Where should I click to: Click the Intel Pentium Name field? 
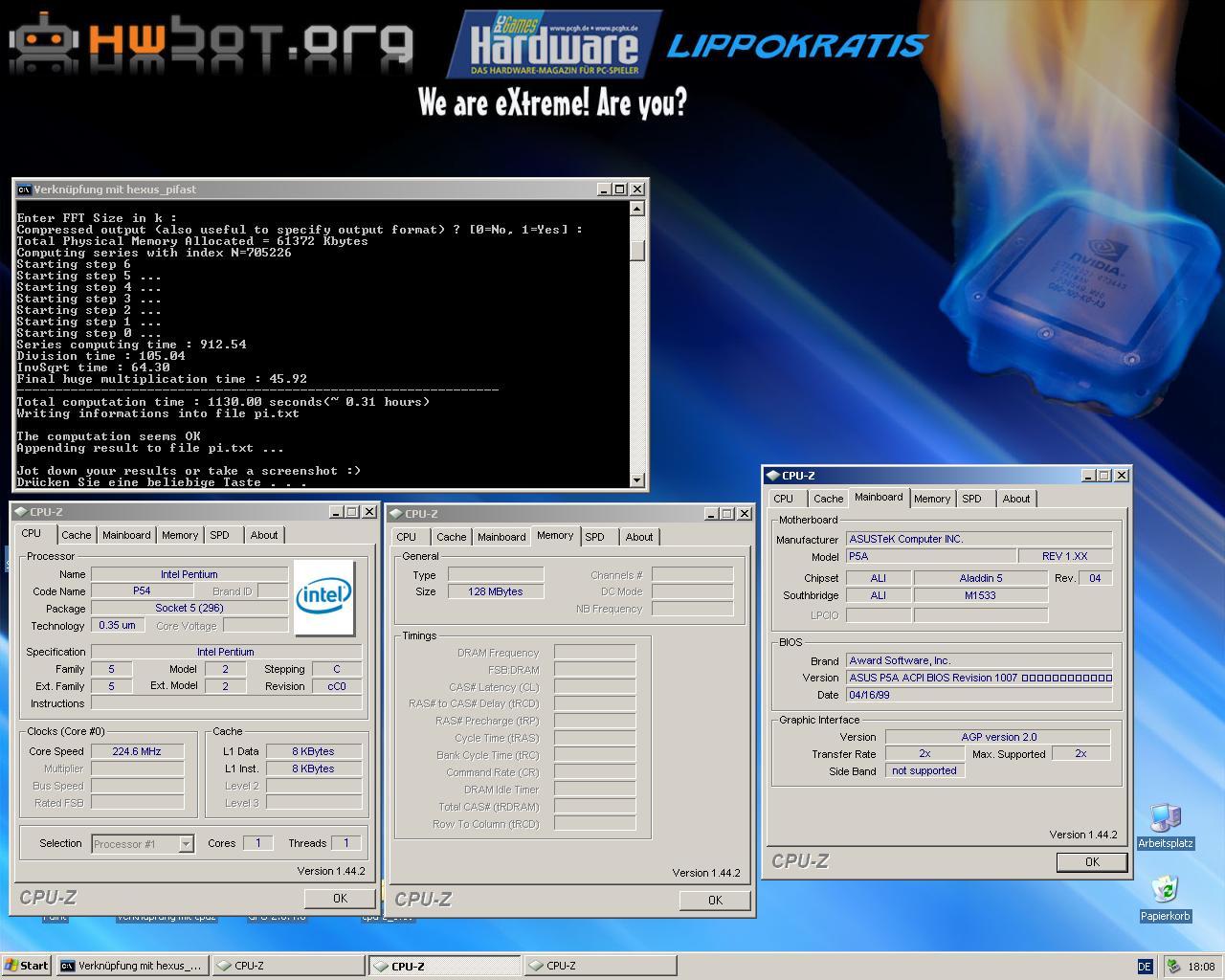tap(189, 575)
